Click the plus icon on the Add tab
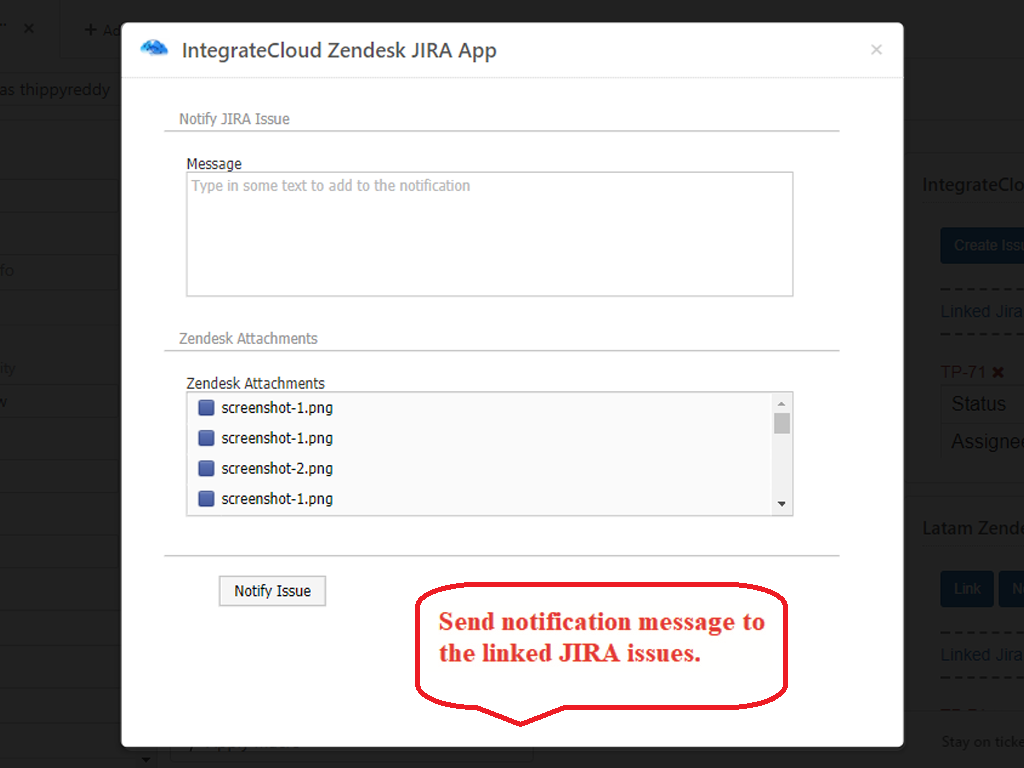 tap(93, 30)
